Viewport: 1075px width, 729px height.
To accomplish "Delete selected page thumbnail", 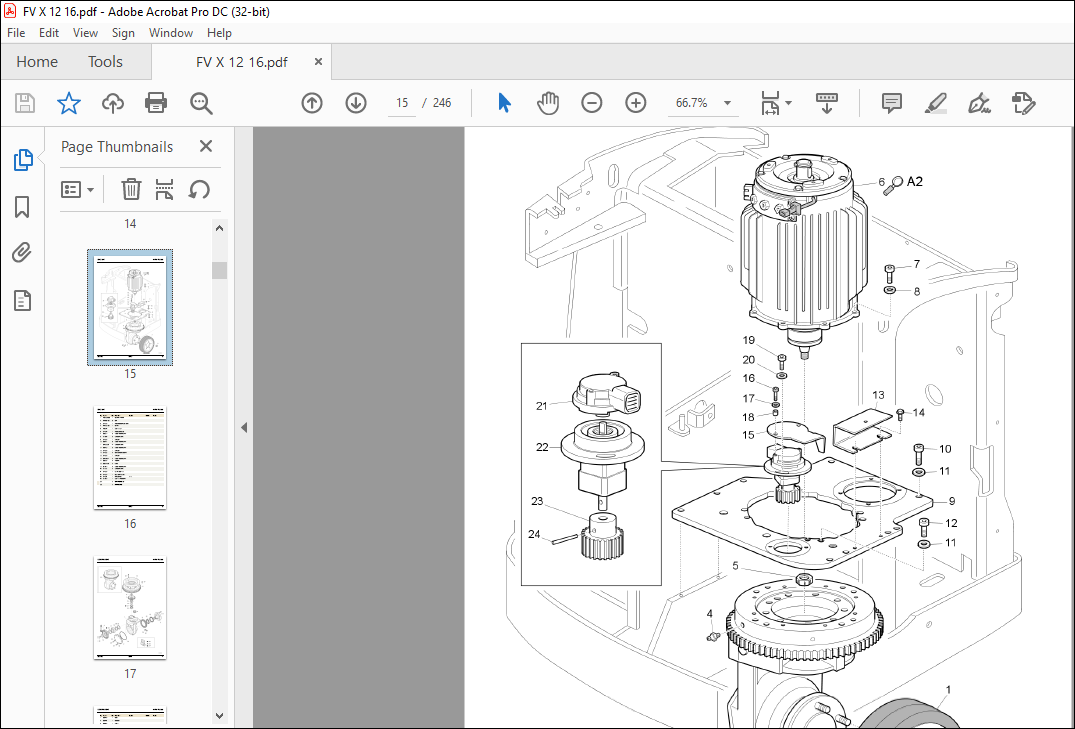I will pyautogui.click(x=131, y=189).
